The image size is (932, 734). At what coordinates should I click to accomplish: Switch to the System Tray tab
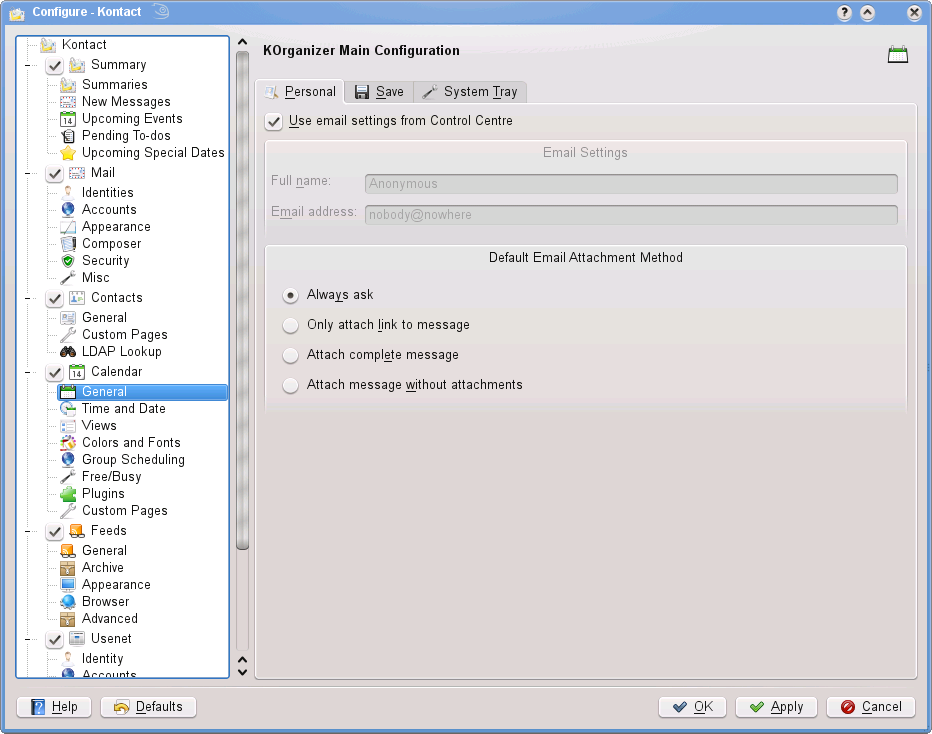tap(470, 92)
